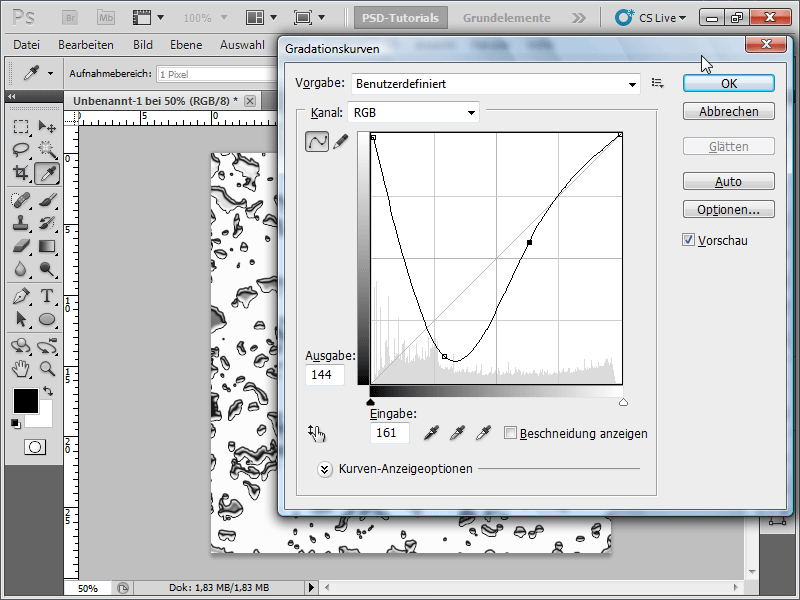Choose pencil draw-curve mode in Gradationskurven

340,142
